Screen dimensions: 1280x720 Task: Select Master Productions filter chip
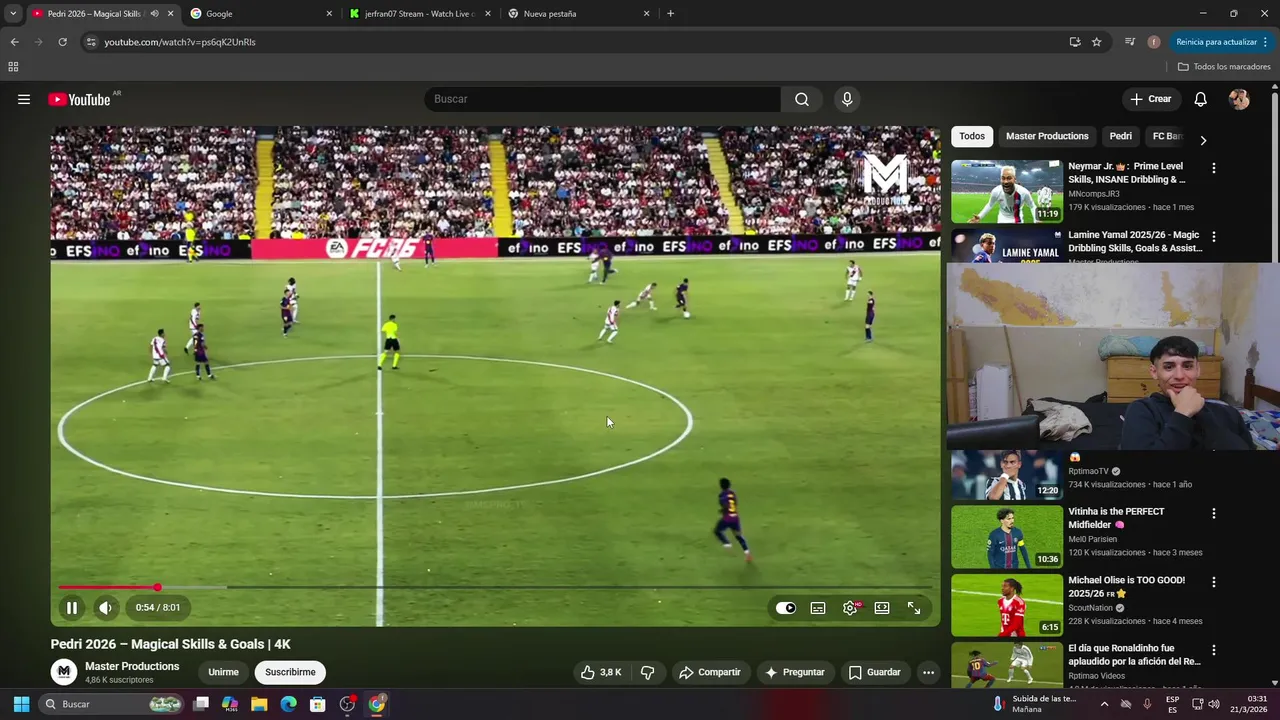[1047, 136]
